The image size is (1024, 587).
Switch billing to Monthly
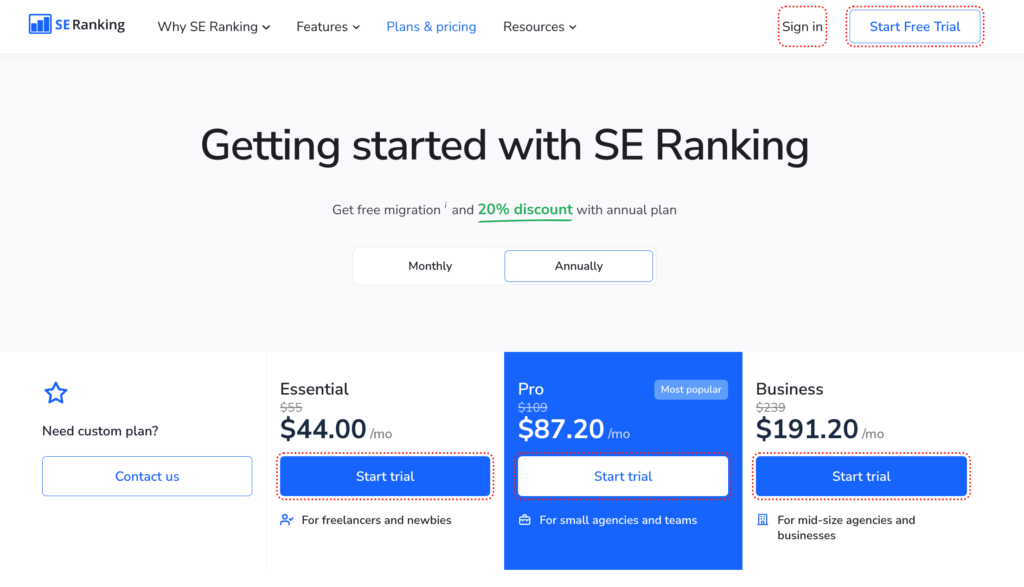[x=429, y=266]
